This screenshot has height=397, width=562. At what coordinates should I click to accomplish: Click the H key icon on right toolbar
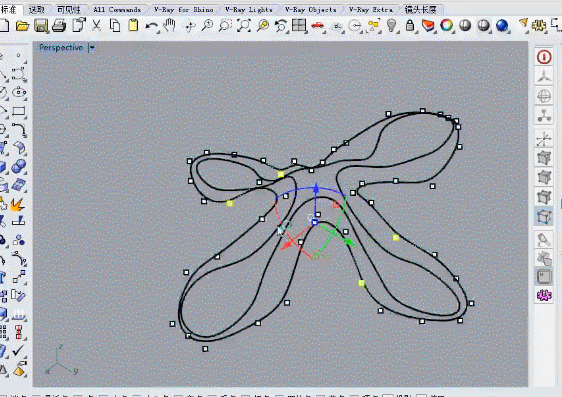[x=544, y=276]
